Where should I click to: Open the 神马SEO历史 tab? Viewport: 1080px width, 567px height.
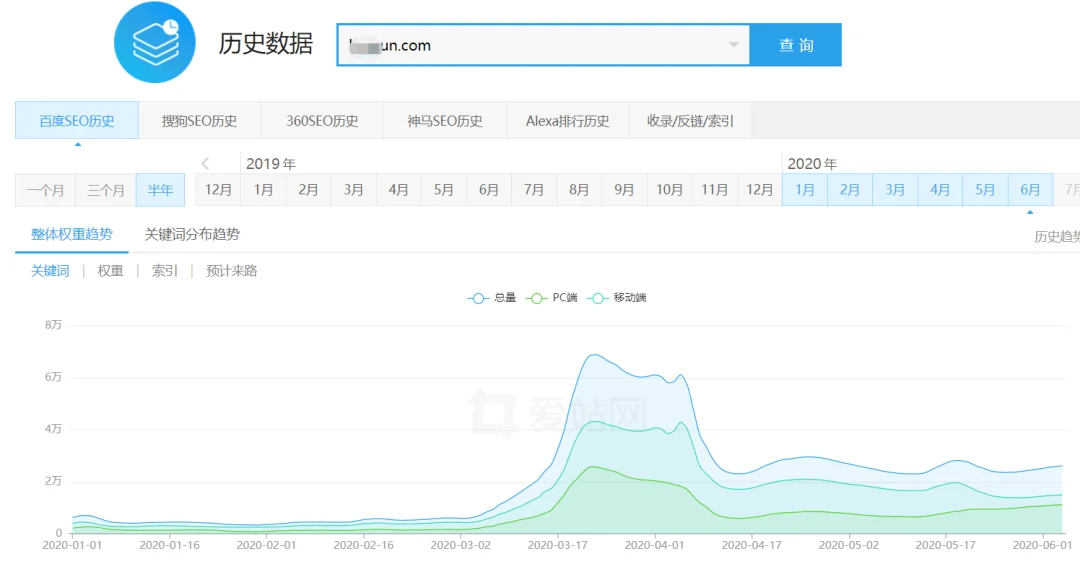[445, 121]
